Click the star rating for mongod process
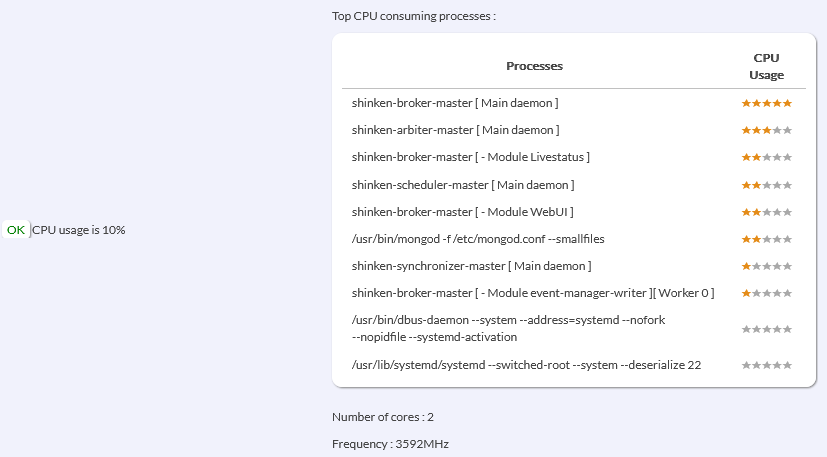827x457 pixels. [x=766, y=239]
